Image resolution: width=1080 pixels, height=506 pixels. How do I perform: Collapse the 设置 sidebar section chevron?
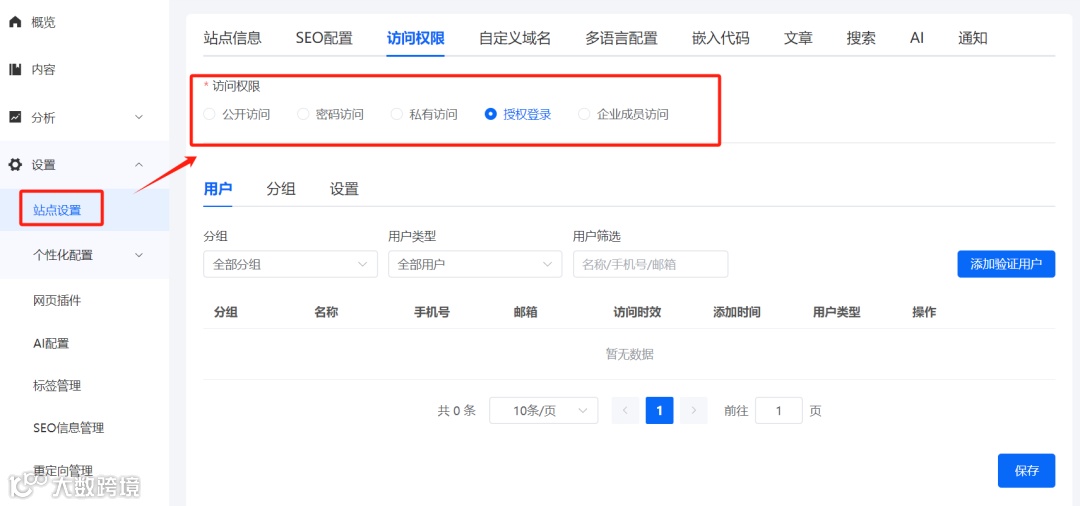[138, 165]
